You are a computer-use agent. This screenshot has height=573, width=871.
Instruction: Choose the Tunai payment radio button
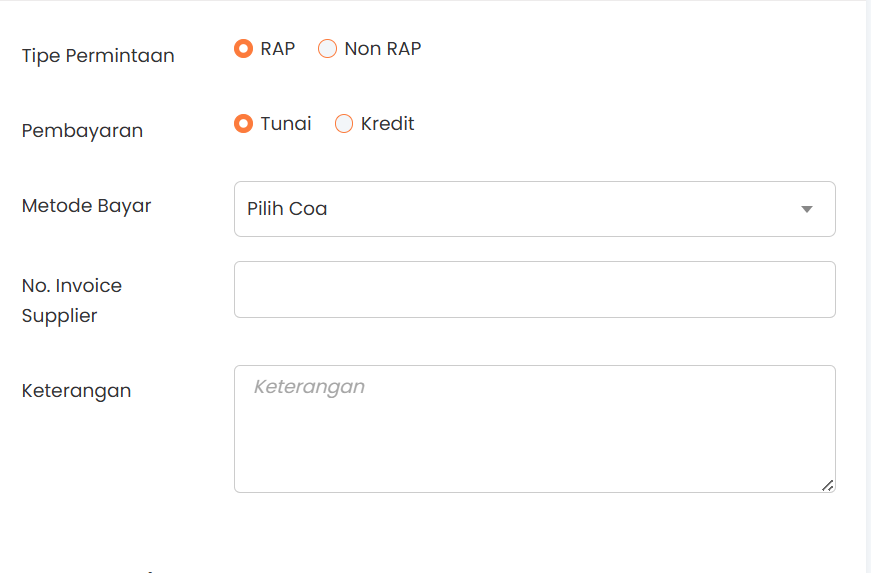coord(243,124)
